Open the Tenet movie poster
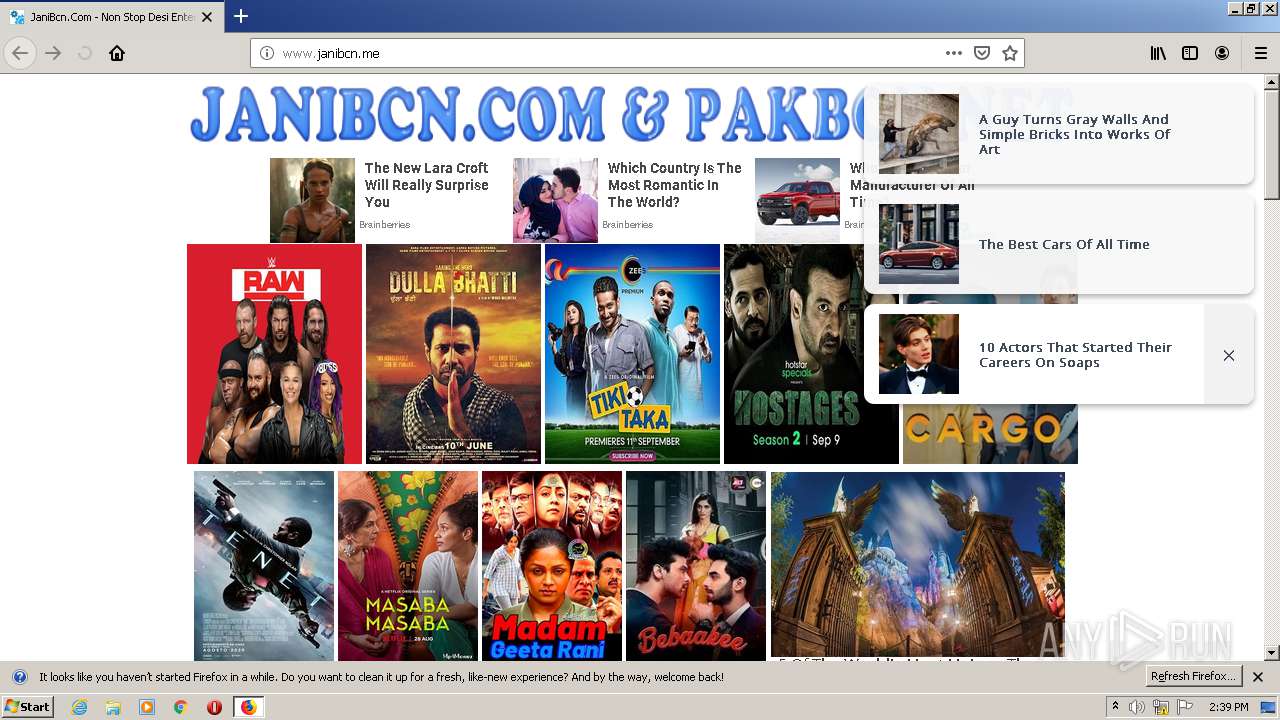 coord(264,566)
